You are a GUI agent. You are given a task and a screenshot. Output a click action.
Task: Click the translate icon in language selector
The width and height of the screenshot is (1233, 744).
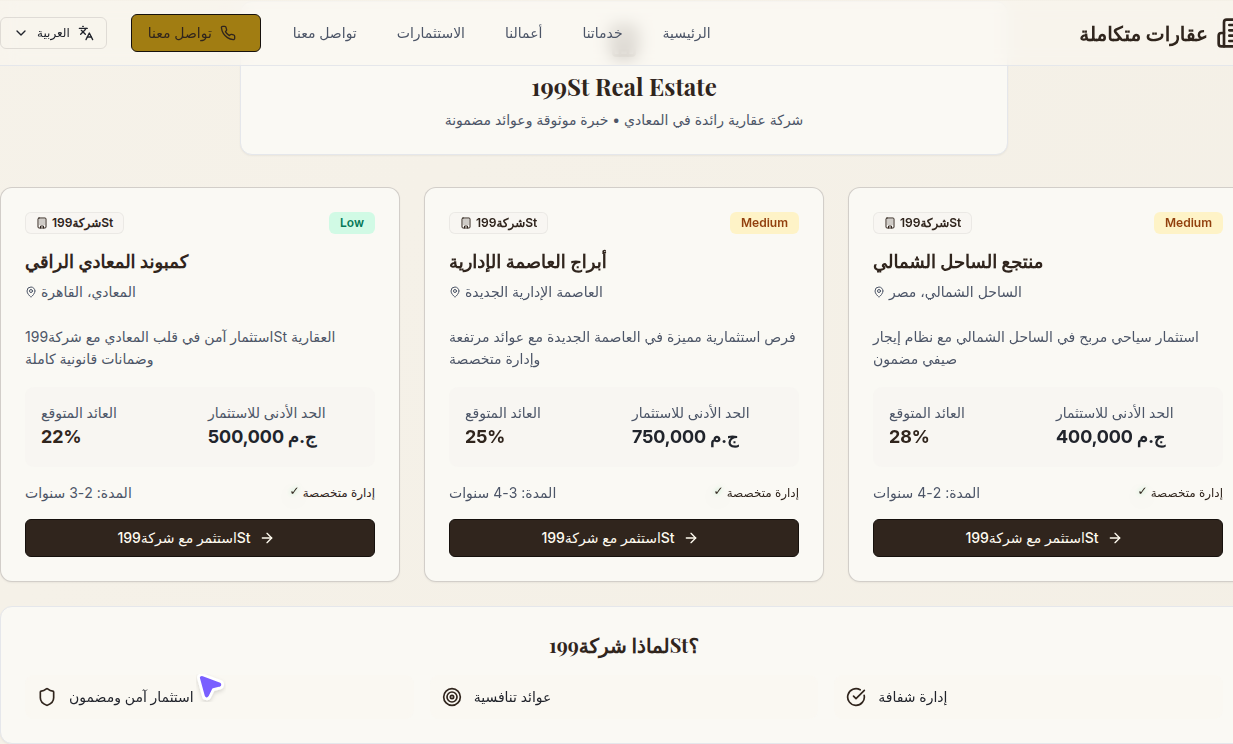[x=87, y=33]
